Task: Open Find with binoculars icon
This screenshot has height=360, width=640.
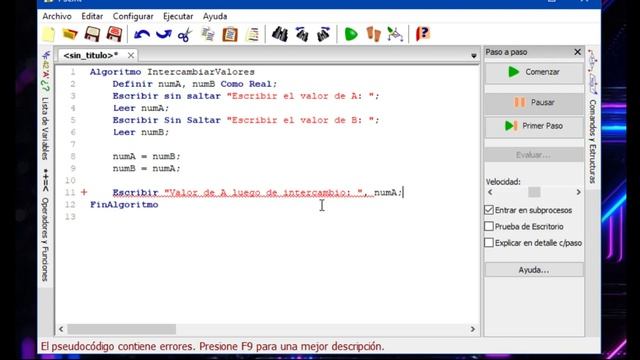Action: pos(280,34)
